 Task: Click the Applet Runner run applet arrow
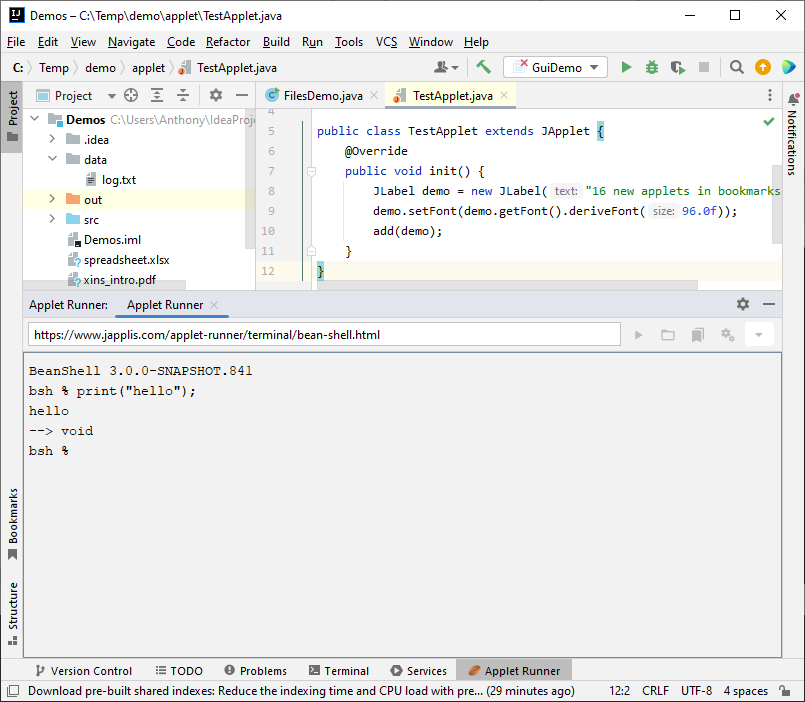pyautogui.click(x=638, y=335)
